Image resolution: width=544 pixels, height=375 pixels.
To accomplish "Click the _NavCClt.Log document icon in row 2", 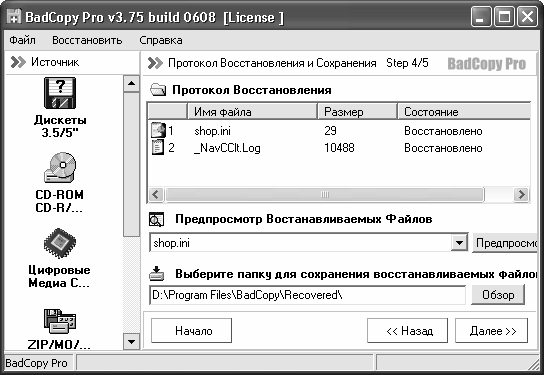I will click(x=158, y=147).
